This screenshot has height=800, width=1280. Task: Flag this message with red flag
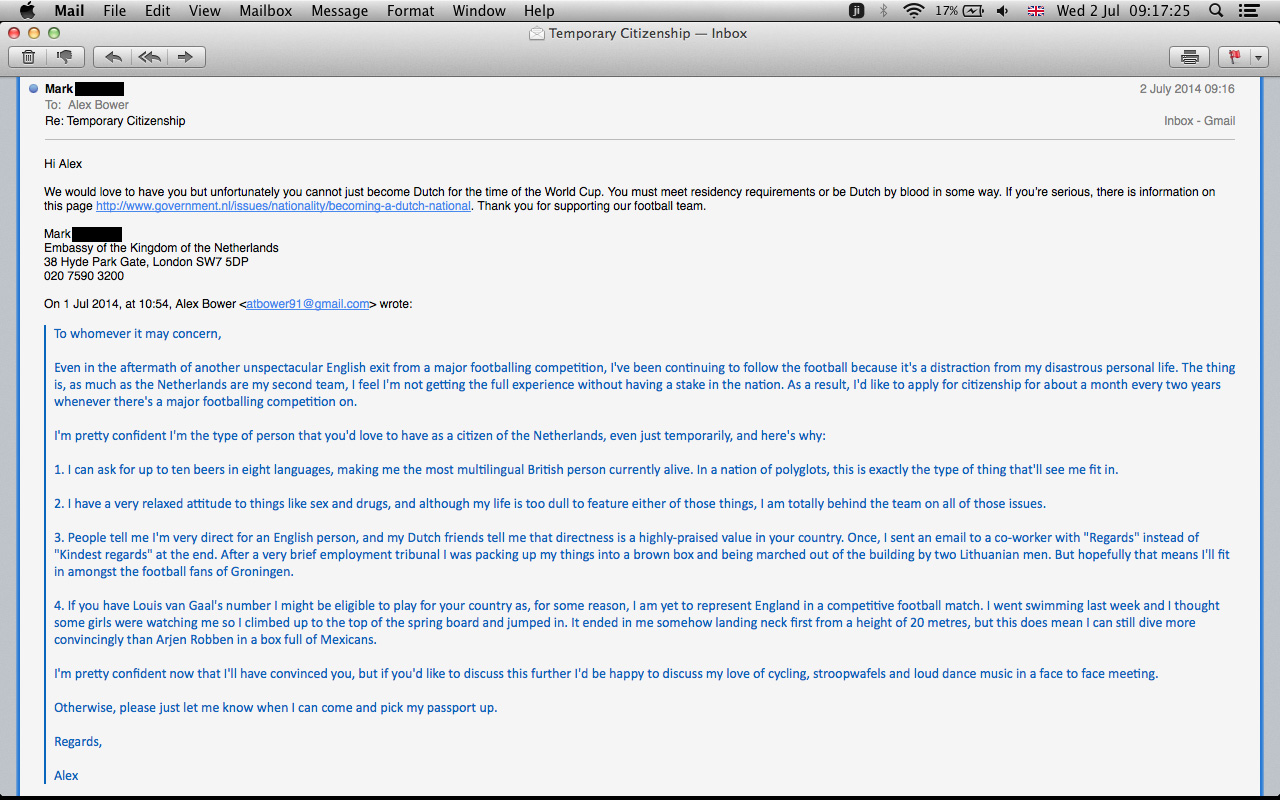[1234, 57]
